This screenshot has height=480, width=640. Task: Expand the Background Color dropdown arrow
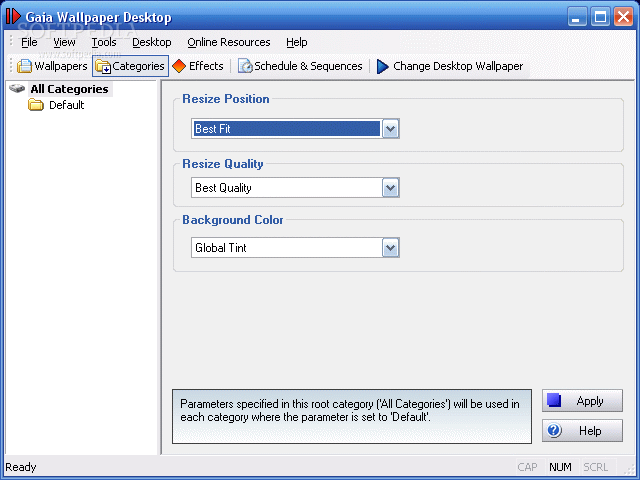click(x=390, y=248)
